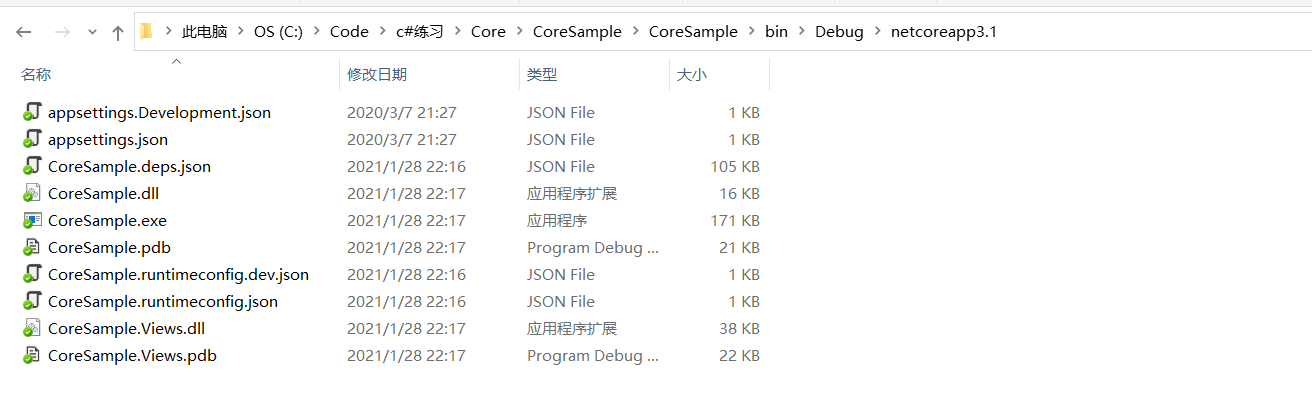The image size is (1312, 419).
Task: Click the CoreSample.Views.dll file icon
Action: tap(33, 328)
